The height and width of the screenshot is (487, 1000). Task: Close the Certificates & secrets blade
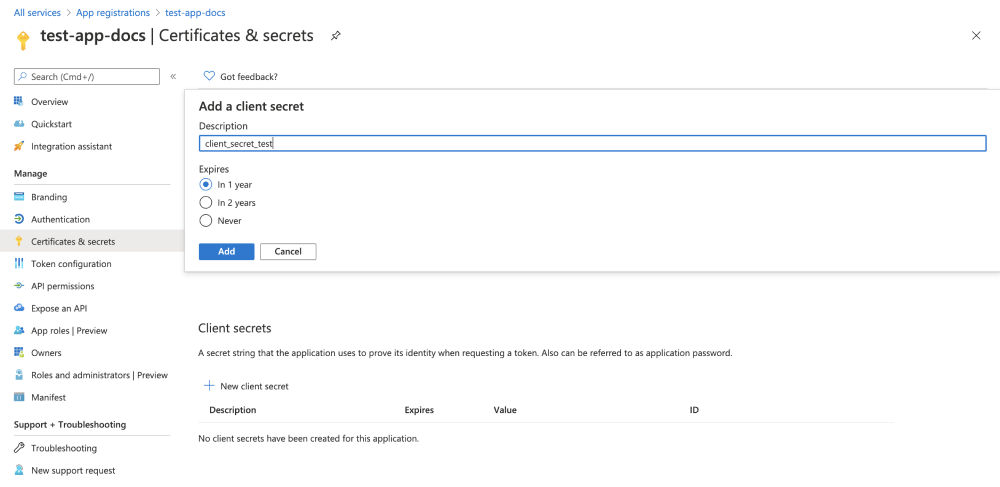pyautogui.click(x=976, y=36)
